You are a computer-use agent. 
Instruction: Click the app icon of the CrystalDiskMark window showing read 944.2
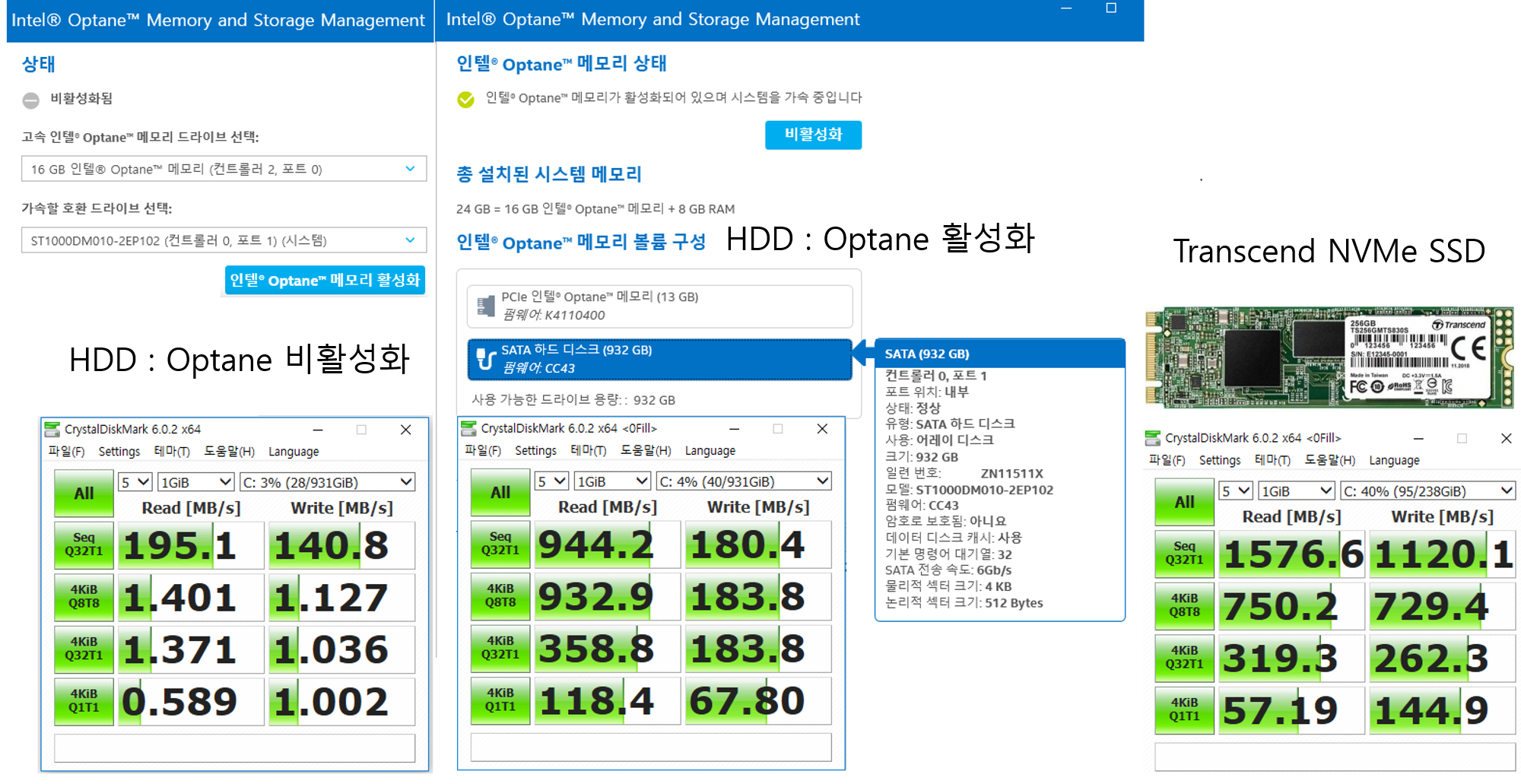click(x=468, y=429)
